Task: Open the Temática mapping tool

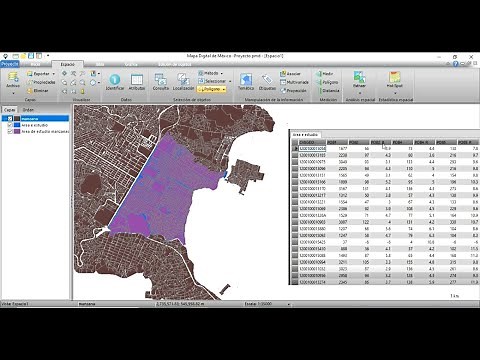Action: point(246,82)
